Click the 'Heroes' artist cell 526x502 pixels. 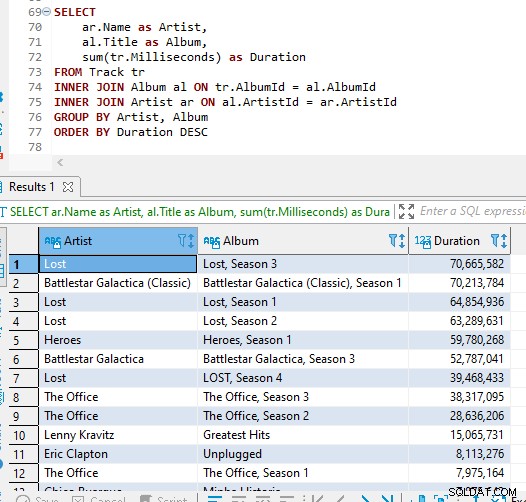pos(118,340)
